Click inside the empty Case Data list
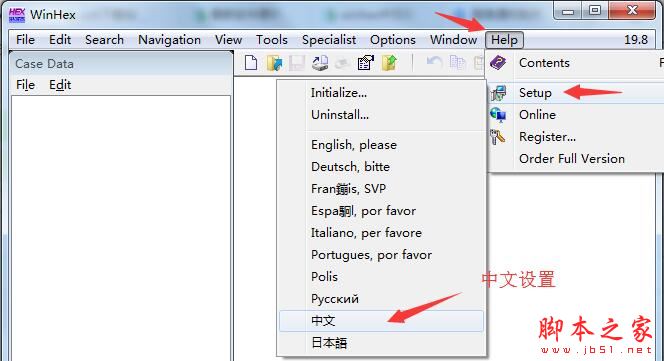 (x=121, y=229)
